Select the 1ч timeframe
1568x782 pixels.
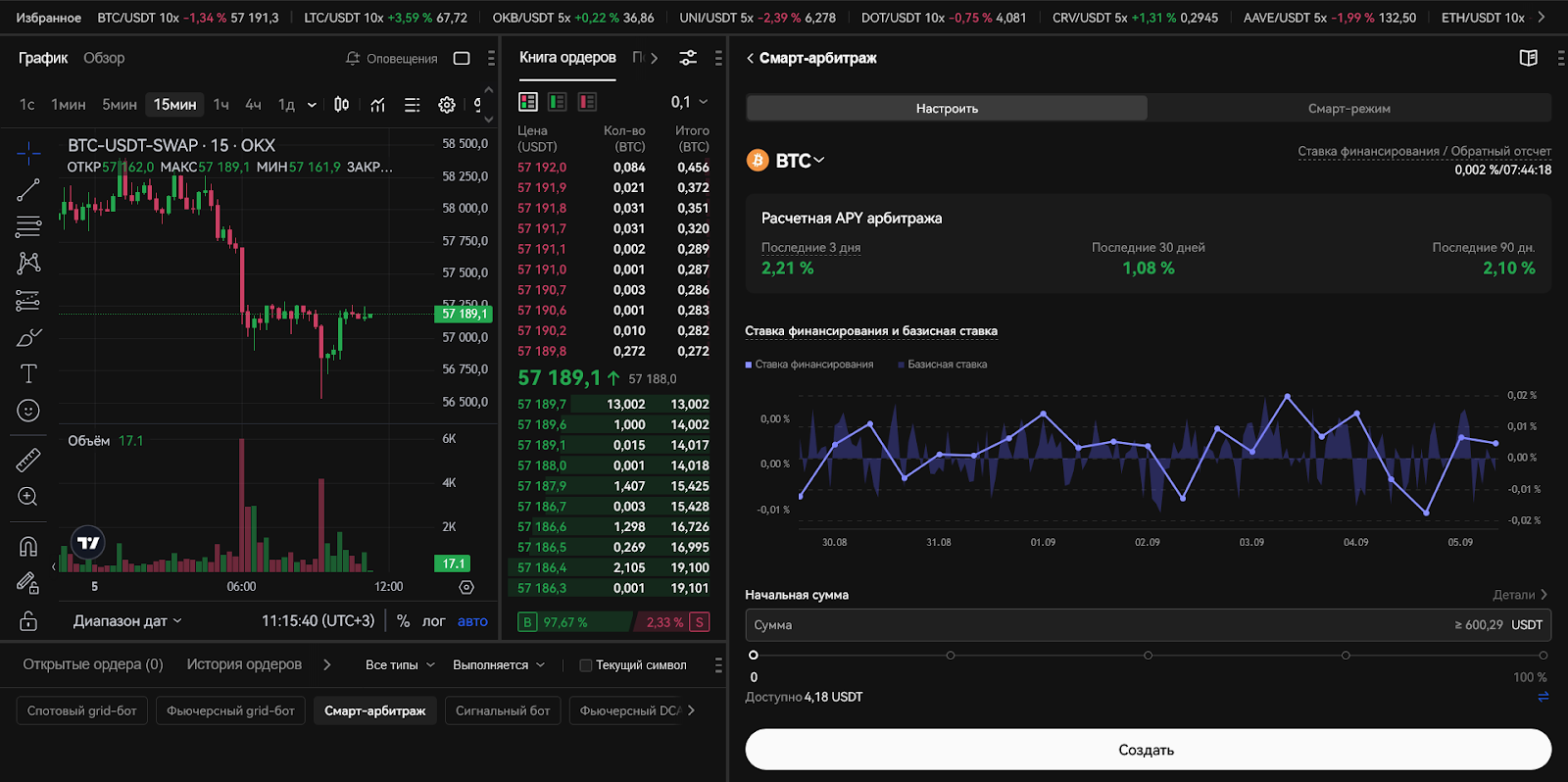pyautogui.click(x=221, y=105)
